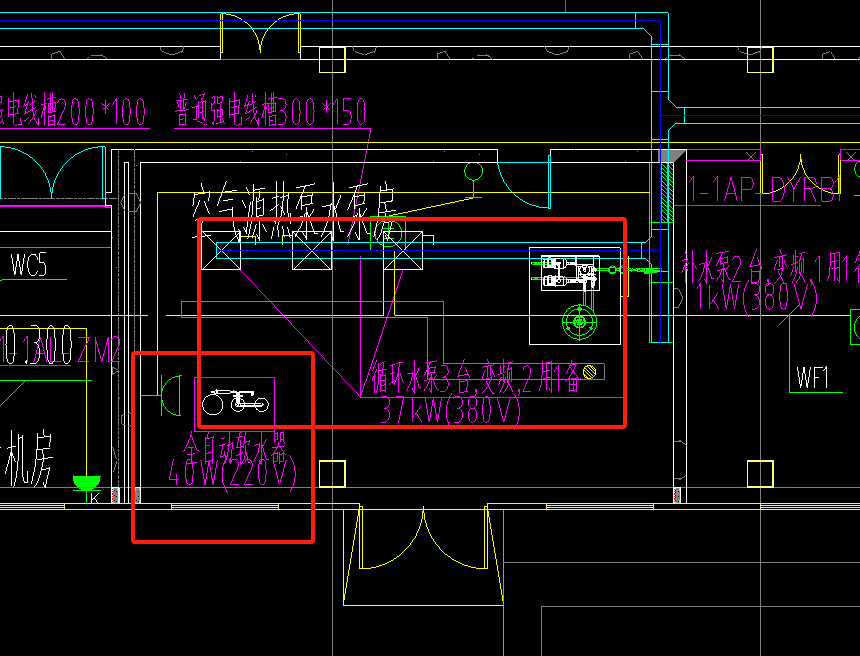860x656 pixels.
Task: Select the 37kW(380V) power label
Action: point(450,410)
